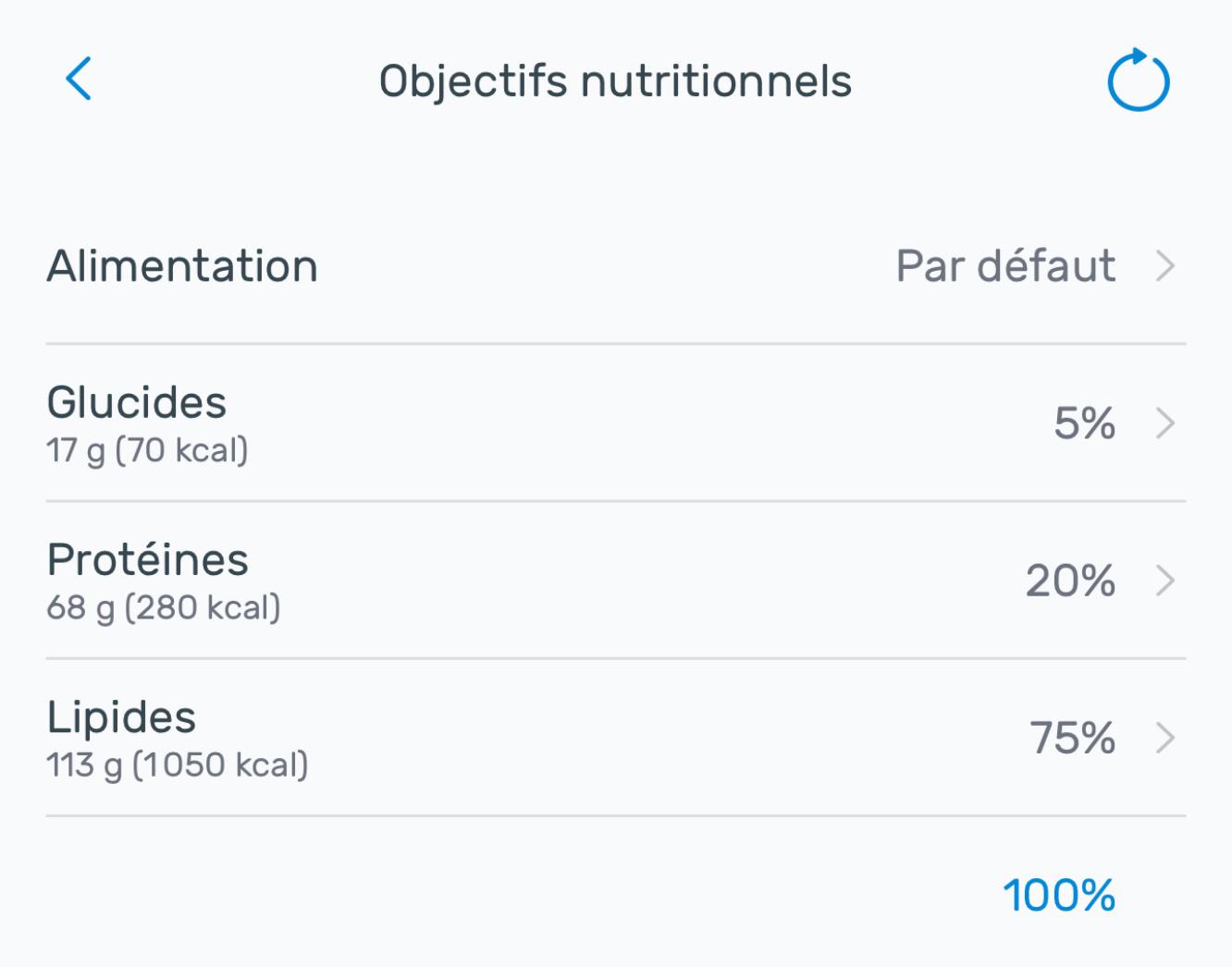Open the chevron next to Lipides 75%

coord(1165,738)
